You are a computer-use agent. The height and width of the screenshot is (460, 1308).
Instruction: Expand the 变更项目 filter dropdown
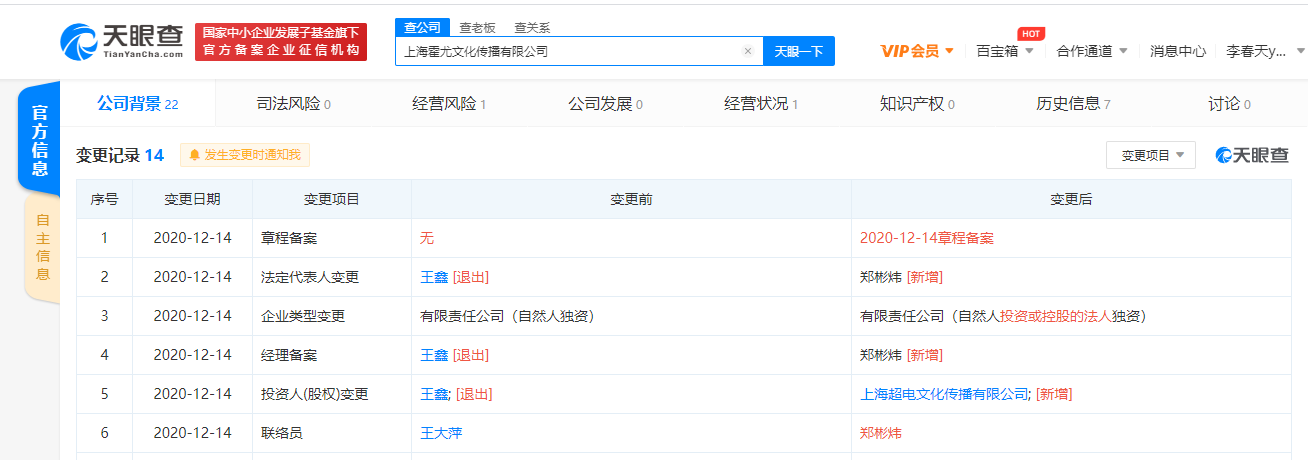[1151, 155]
